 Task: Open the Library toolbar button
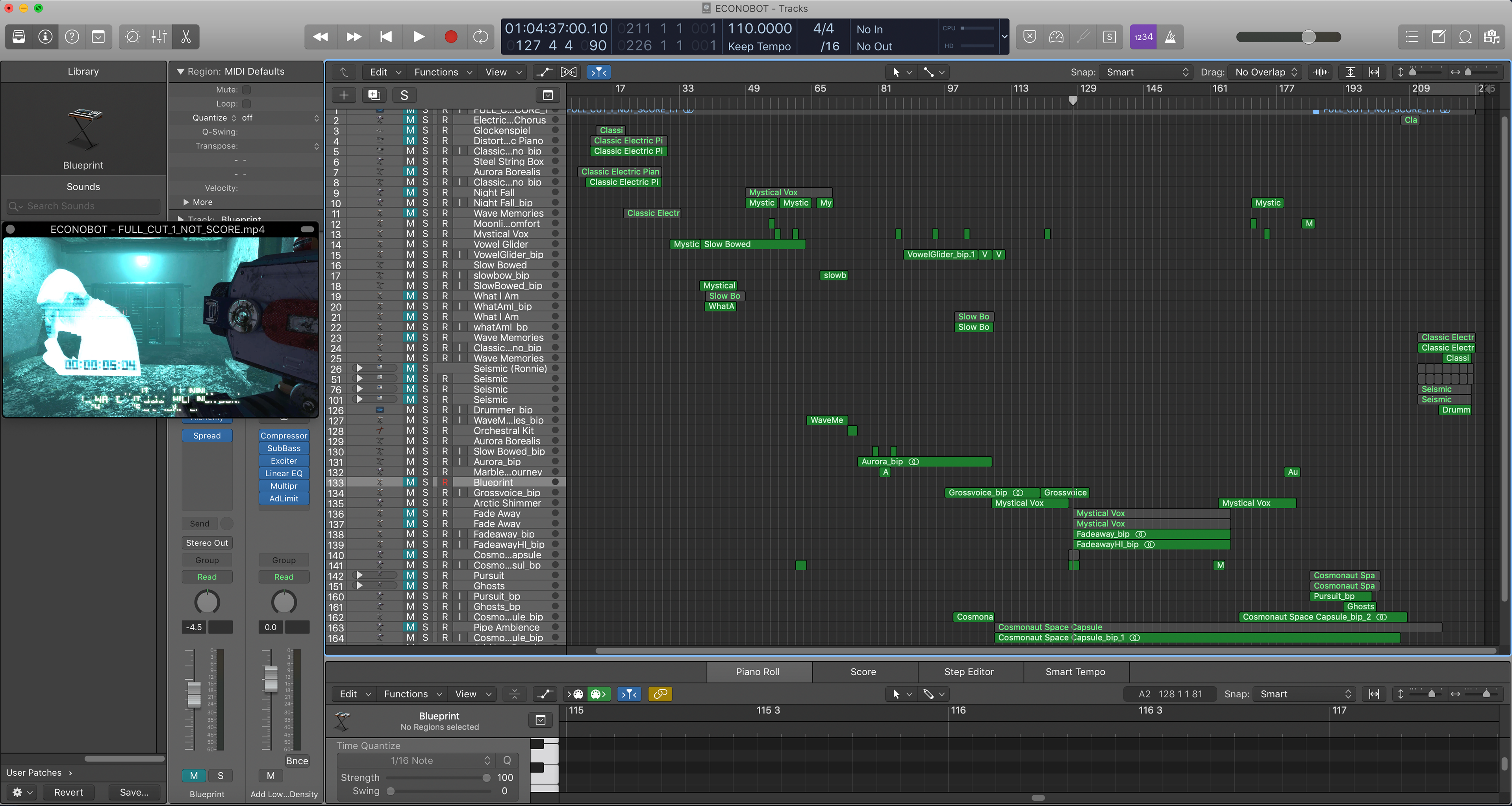coord(19,37)
